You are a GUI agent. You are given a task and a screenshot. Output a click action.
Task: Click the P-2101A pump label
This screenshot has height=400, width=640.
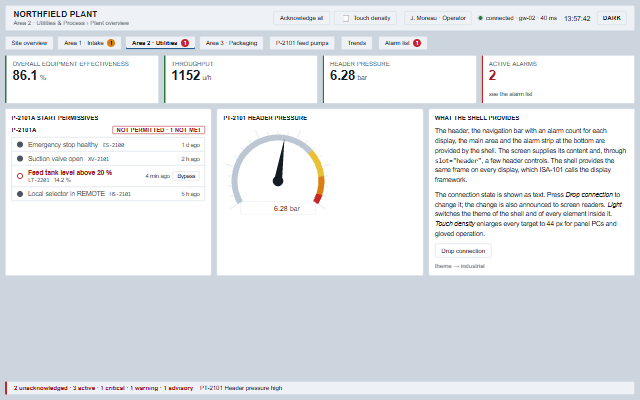24,130
